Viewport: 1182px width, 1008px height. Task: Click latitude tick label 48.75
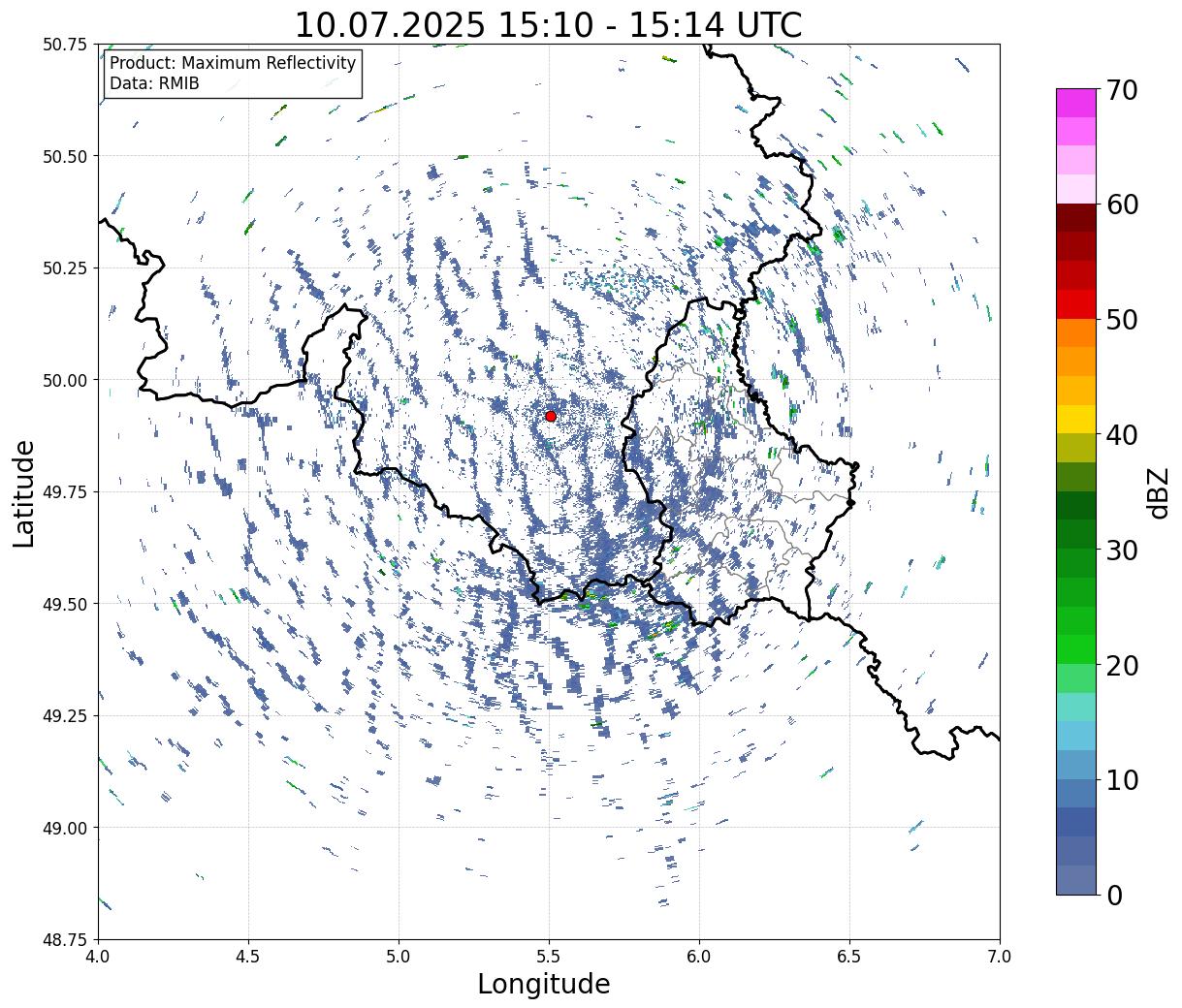click(x=65, y=940)
